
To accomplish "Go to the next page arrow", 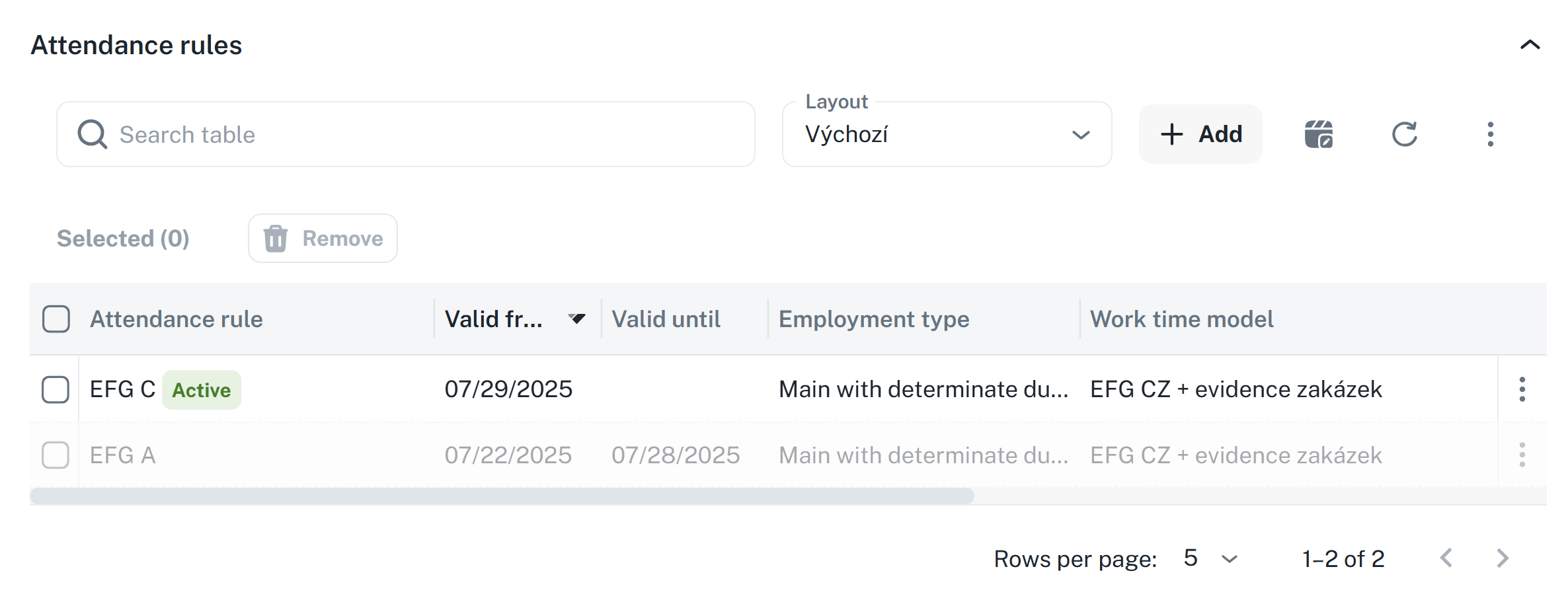I will pyautogui.click(x=1503, y=558).
